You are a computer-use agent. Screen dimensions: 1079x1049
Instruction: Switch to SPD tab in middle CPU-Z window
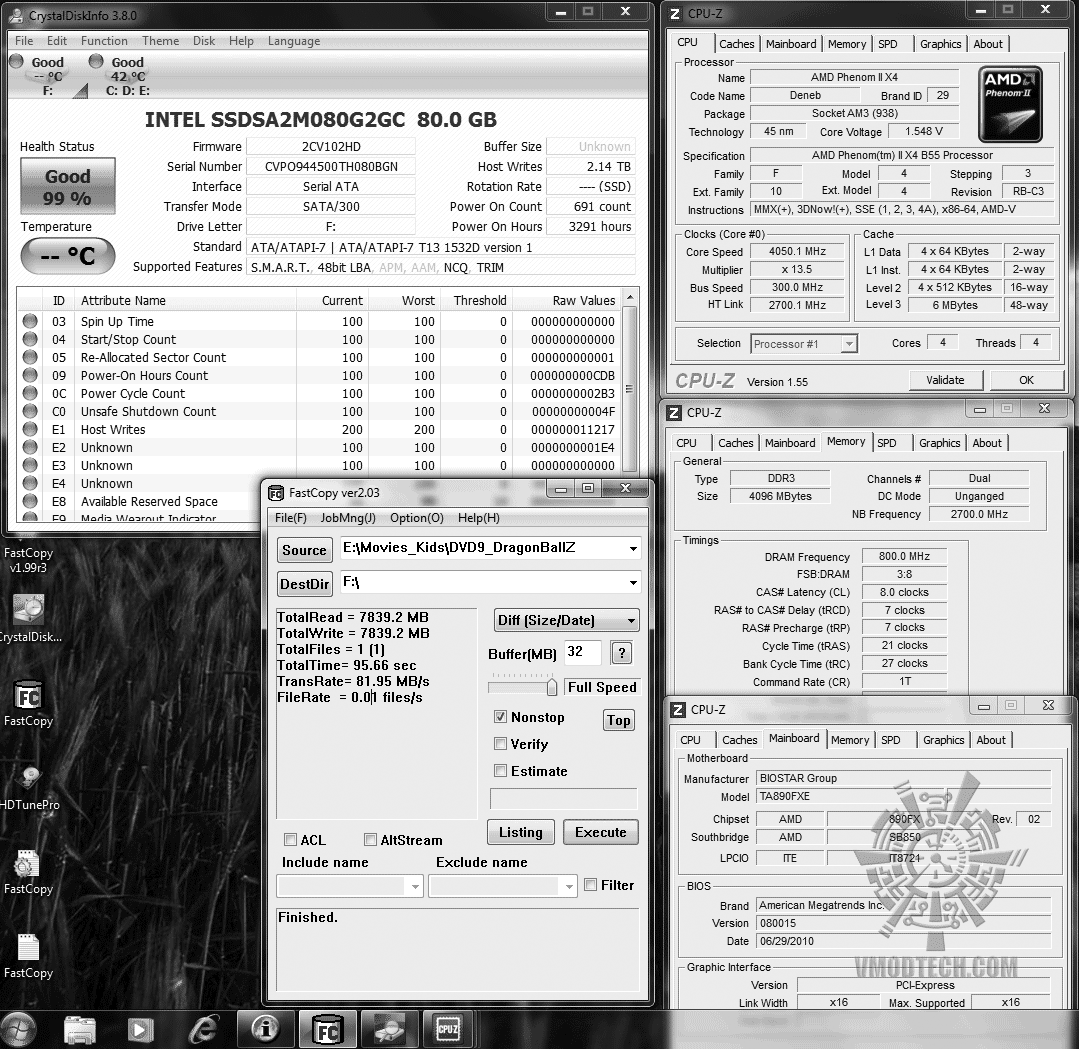886,443
